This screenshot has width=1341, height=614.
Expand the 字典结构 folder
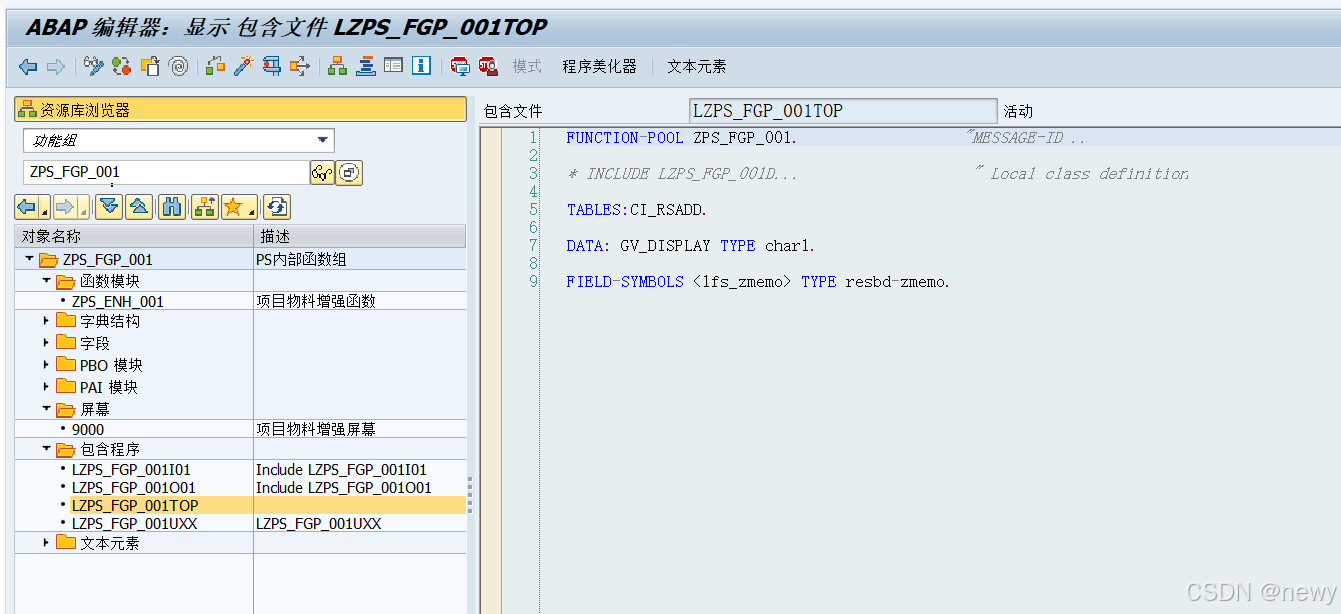(46, 321)
